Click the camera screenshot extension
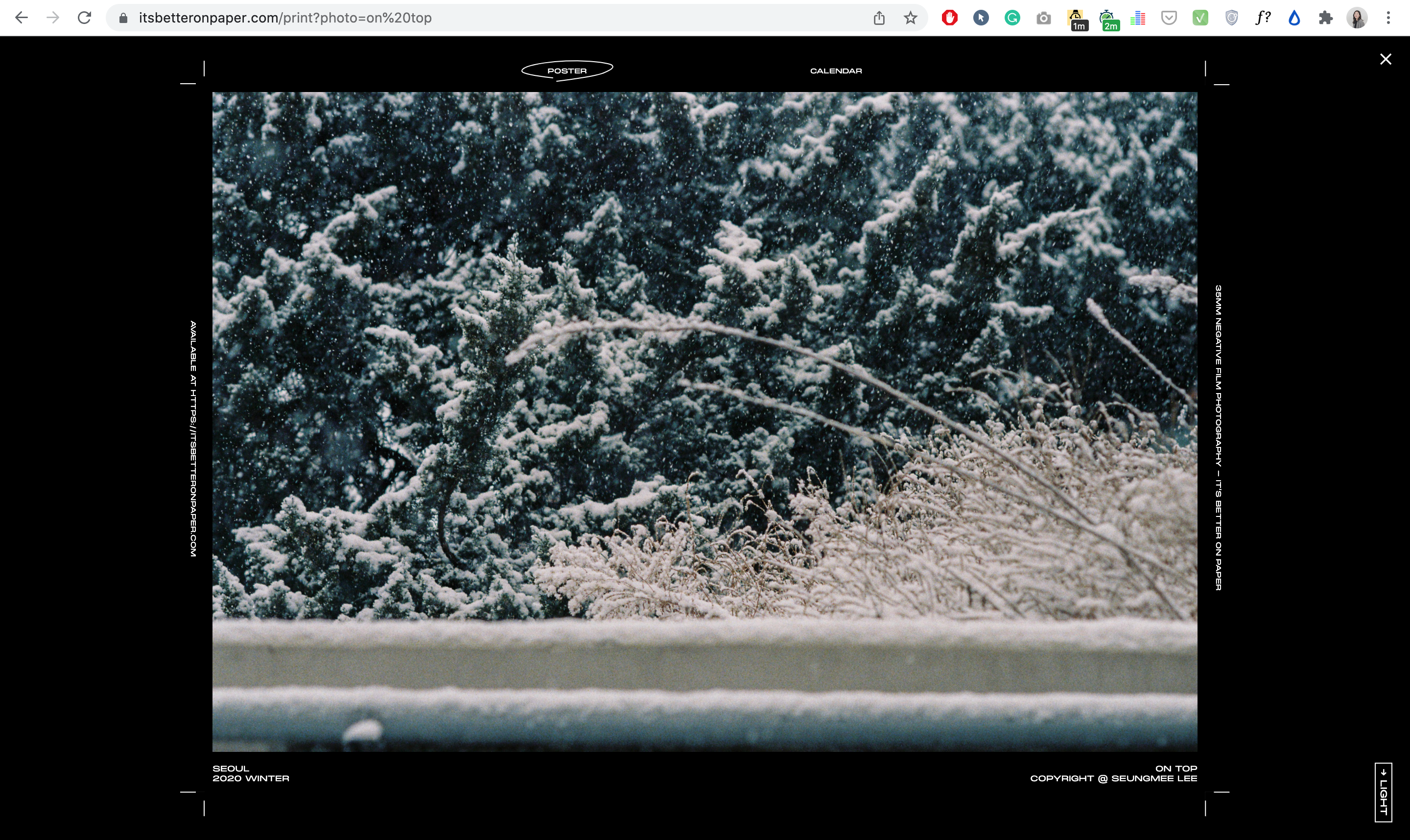Viewport: 1410px width, 840px height. pyautogui.click(x=1043, y=19)
